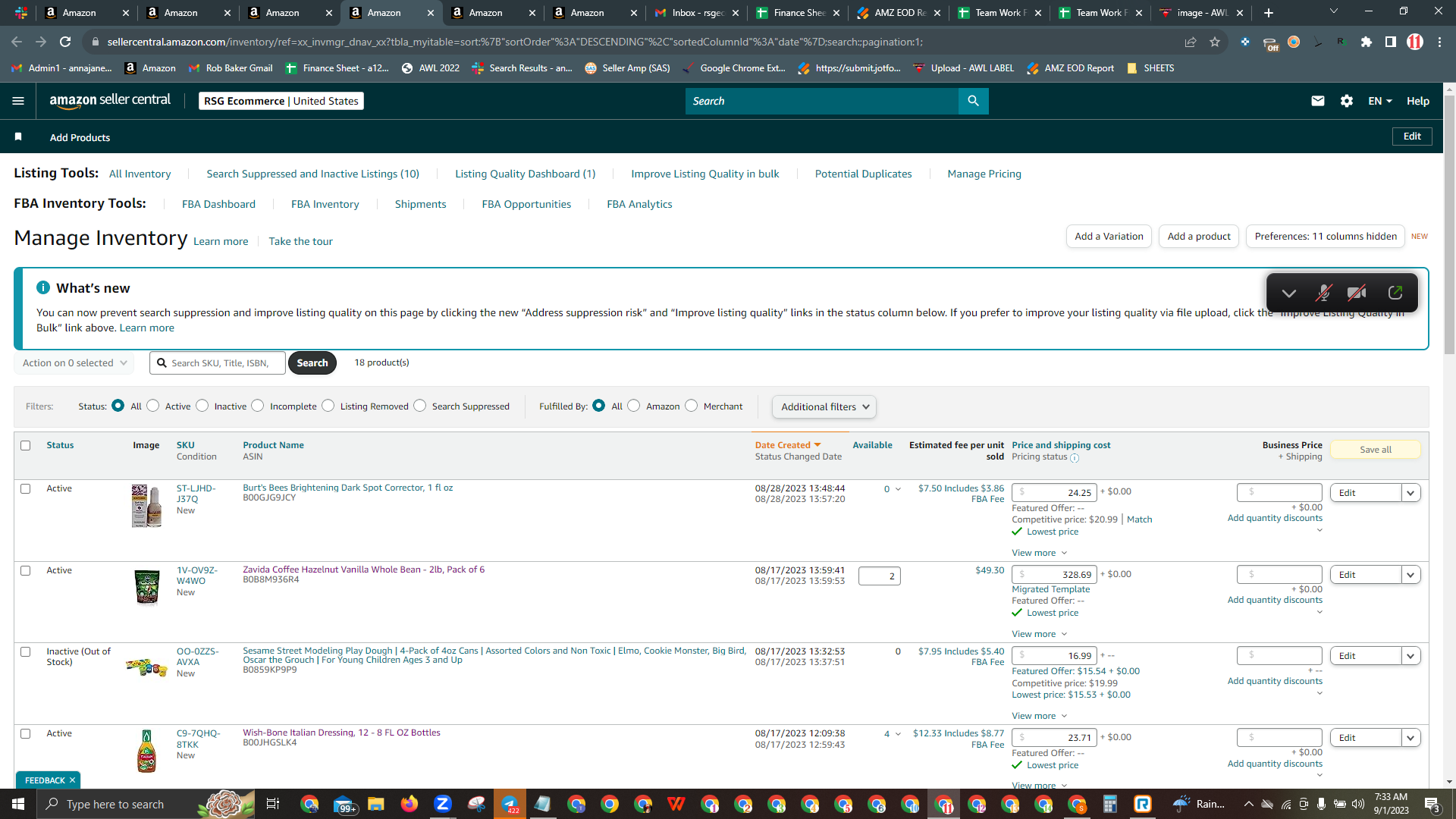This screenshot has width=1456, height=819.
Task: Select the Zavida Coffee row checkbox
Action: (x=26, y=570)
